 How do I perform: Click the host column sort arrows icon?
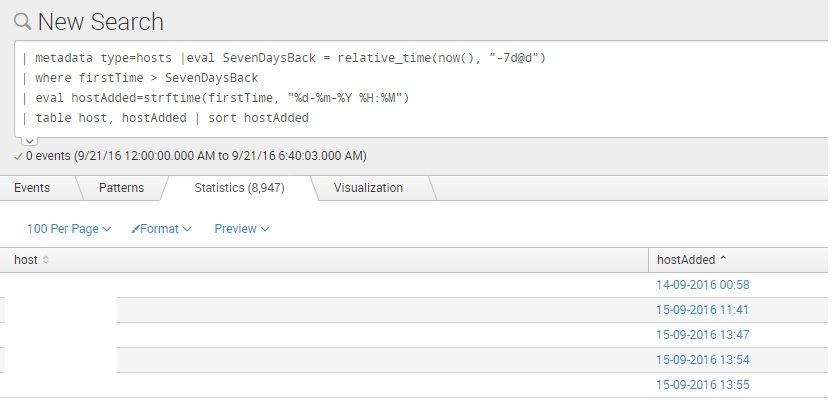[46, 260]
